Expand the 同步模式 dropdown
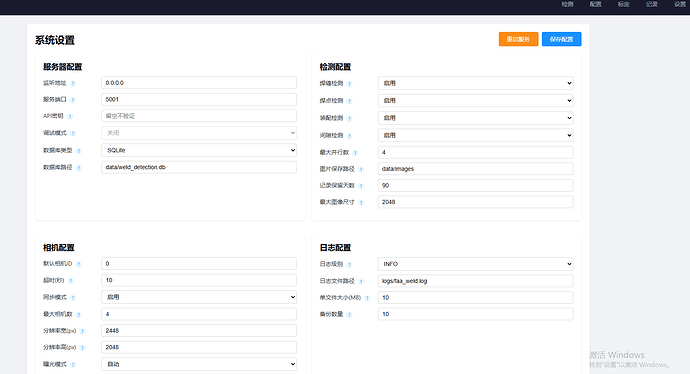690x374 pixels. (x=199, y=297)
